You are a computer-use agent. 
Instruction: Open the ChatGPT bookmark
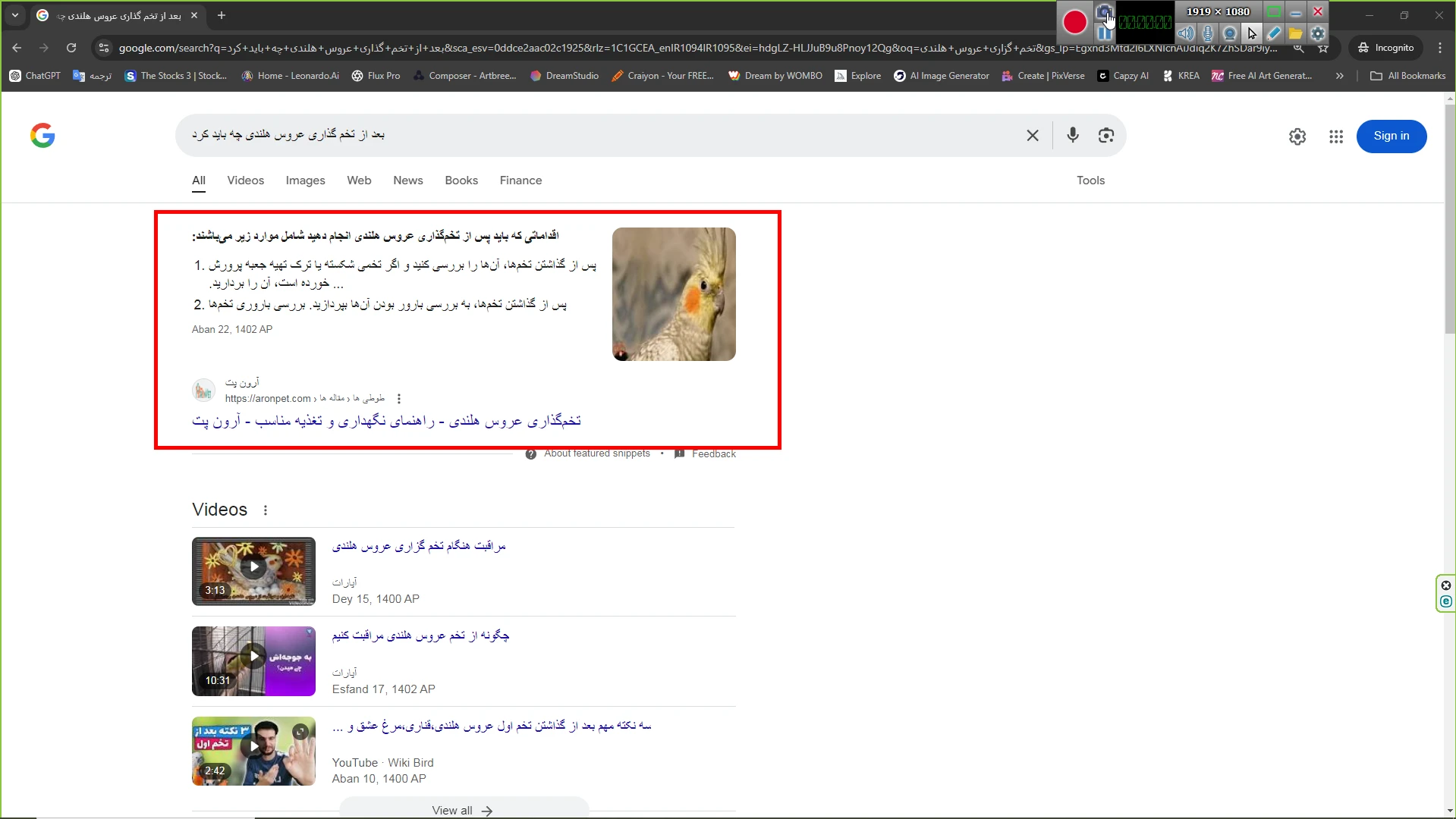35,76
